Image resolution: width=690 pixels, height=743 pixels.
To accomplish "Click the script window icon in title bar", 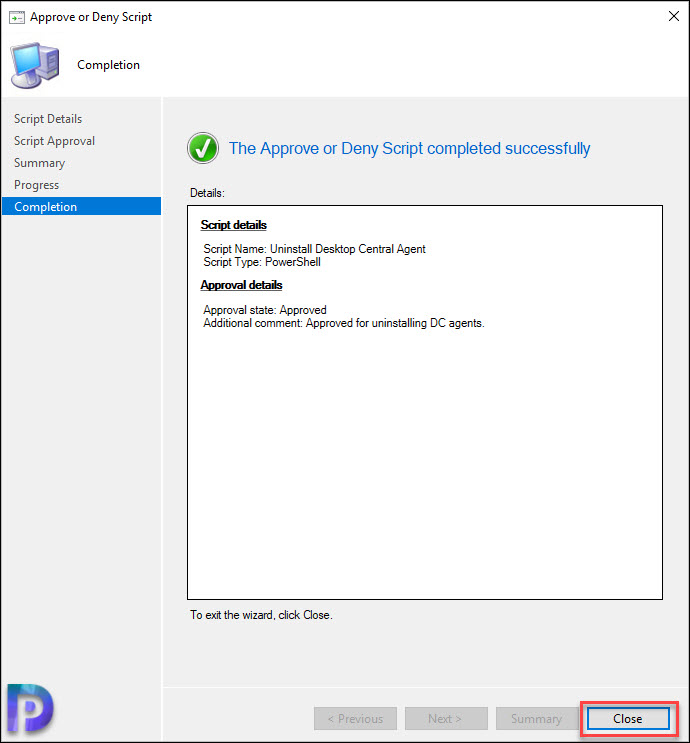I will pos(17,18).
